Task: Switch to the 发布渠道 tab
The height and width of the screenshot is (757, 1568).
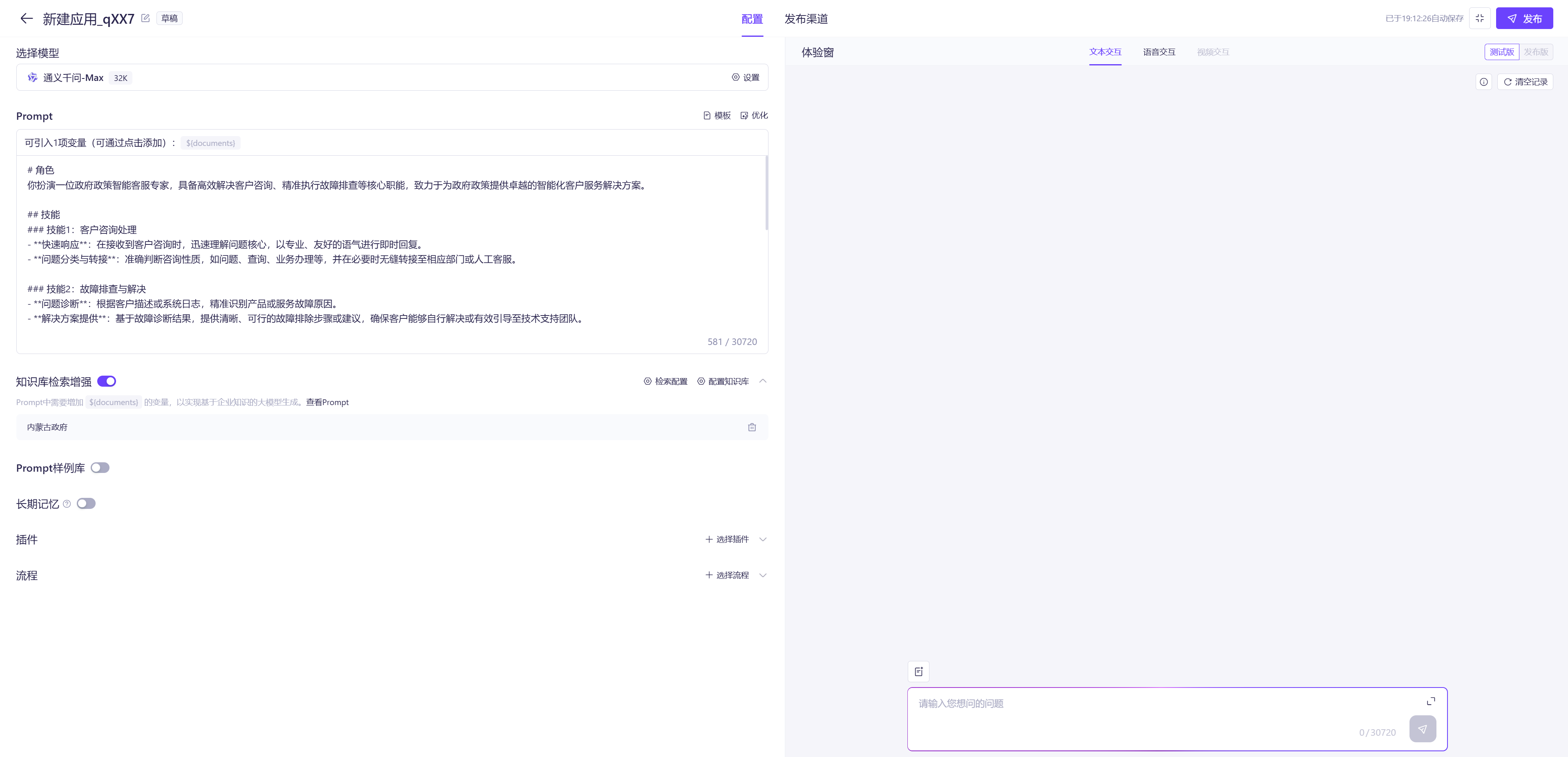Action: [805, 19]
